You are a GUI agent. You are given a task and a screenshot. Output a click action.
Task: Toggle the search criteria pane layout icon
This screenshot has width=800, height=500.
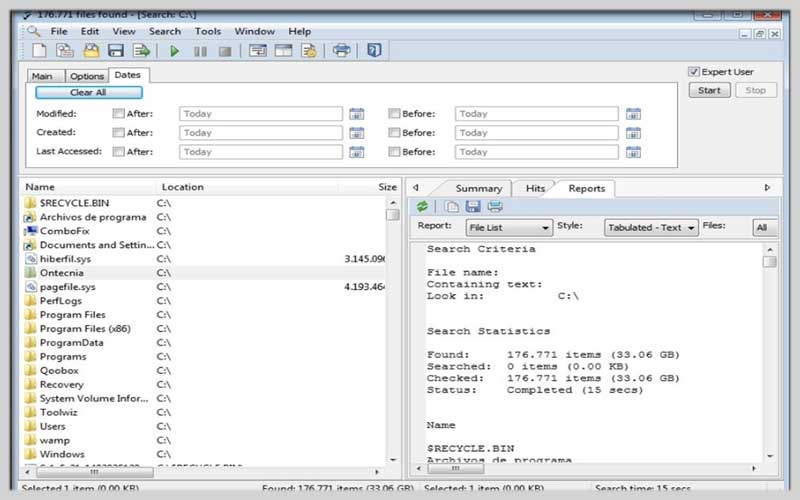pyautogui.click(x=258, y=51)
